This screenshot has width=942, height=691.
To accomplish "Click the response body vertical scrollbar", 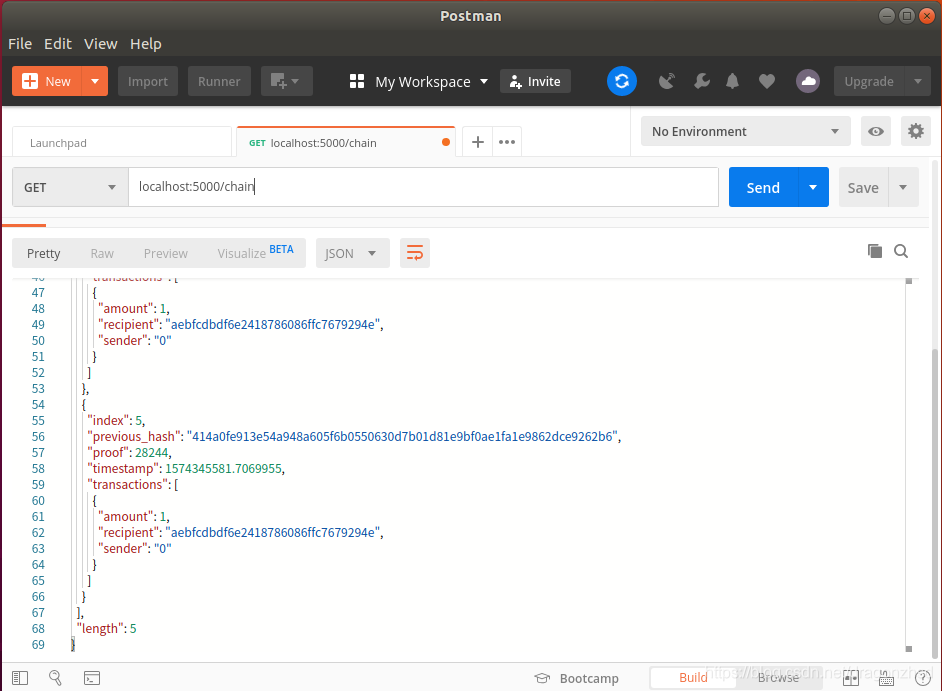I will (909, 465).
